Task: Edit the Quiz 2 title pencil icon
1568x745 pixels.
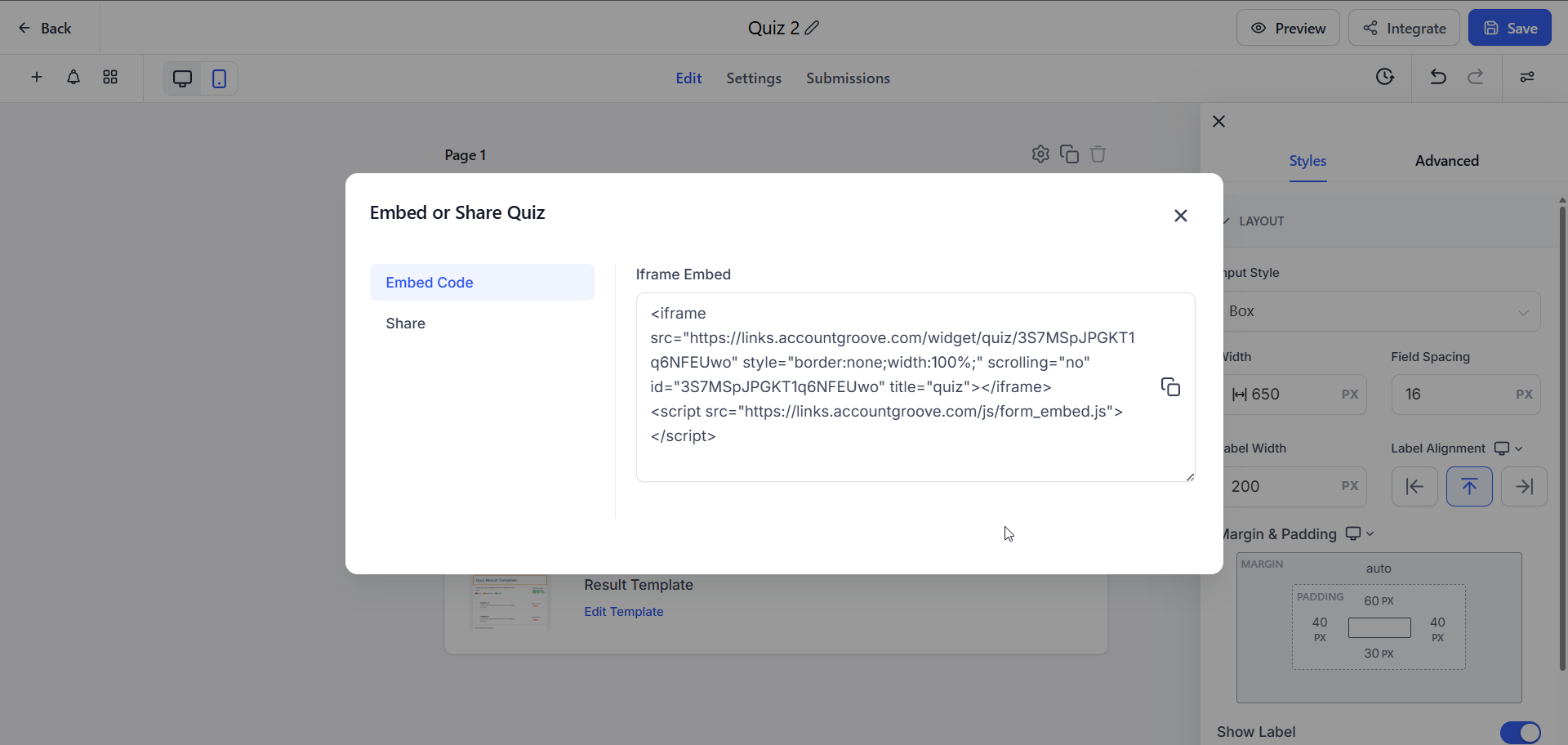Action: 812,28
